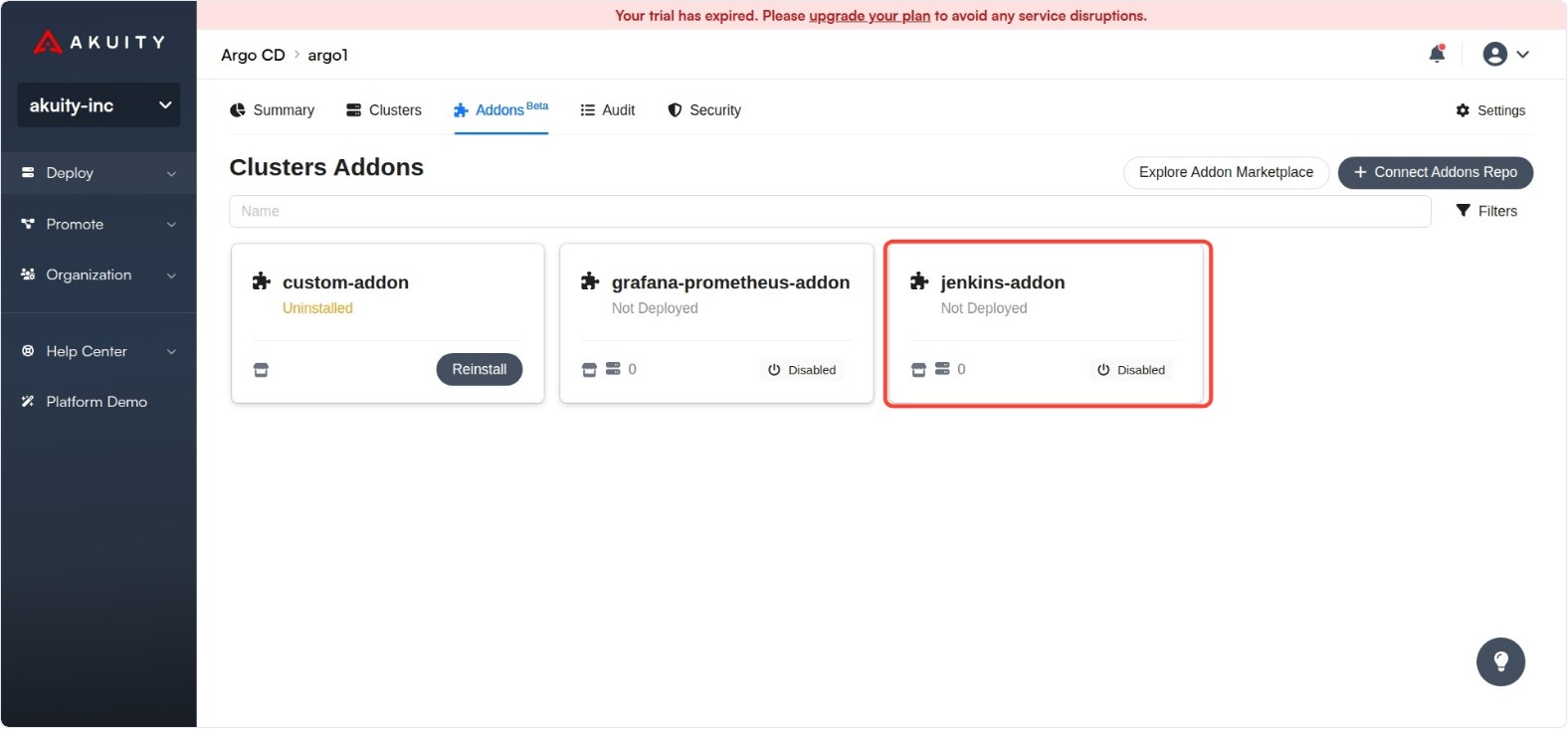Screen dimensions: 1568x729
Task: Click the Settings gear icon
Action: pyautogui.click(x=1463, y=110)
